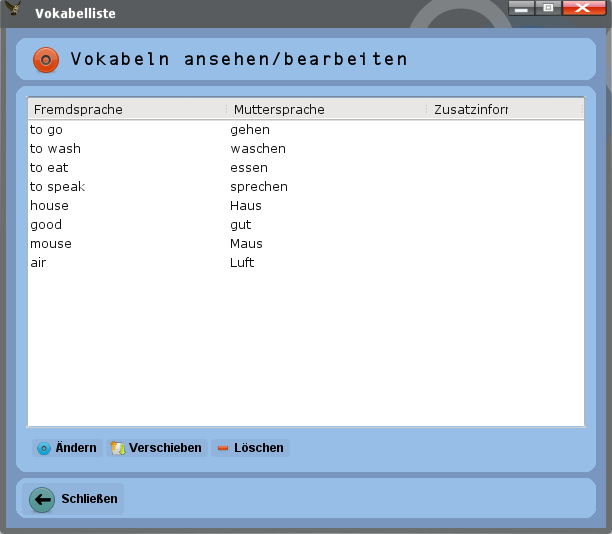The image size is (612, 534).
Task: Click the translation 'gehen'
Action: [250, 130]
